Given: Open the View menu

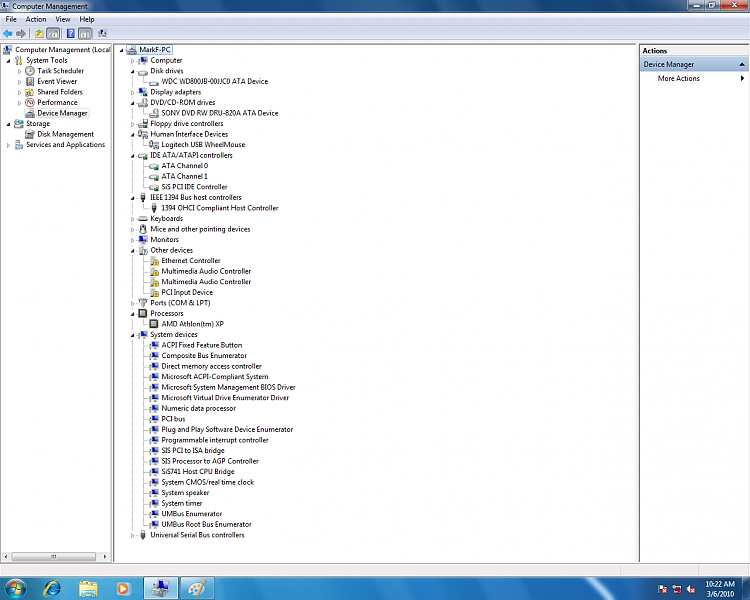Looking at the screenshot, I should tap(63, 19).
